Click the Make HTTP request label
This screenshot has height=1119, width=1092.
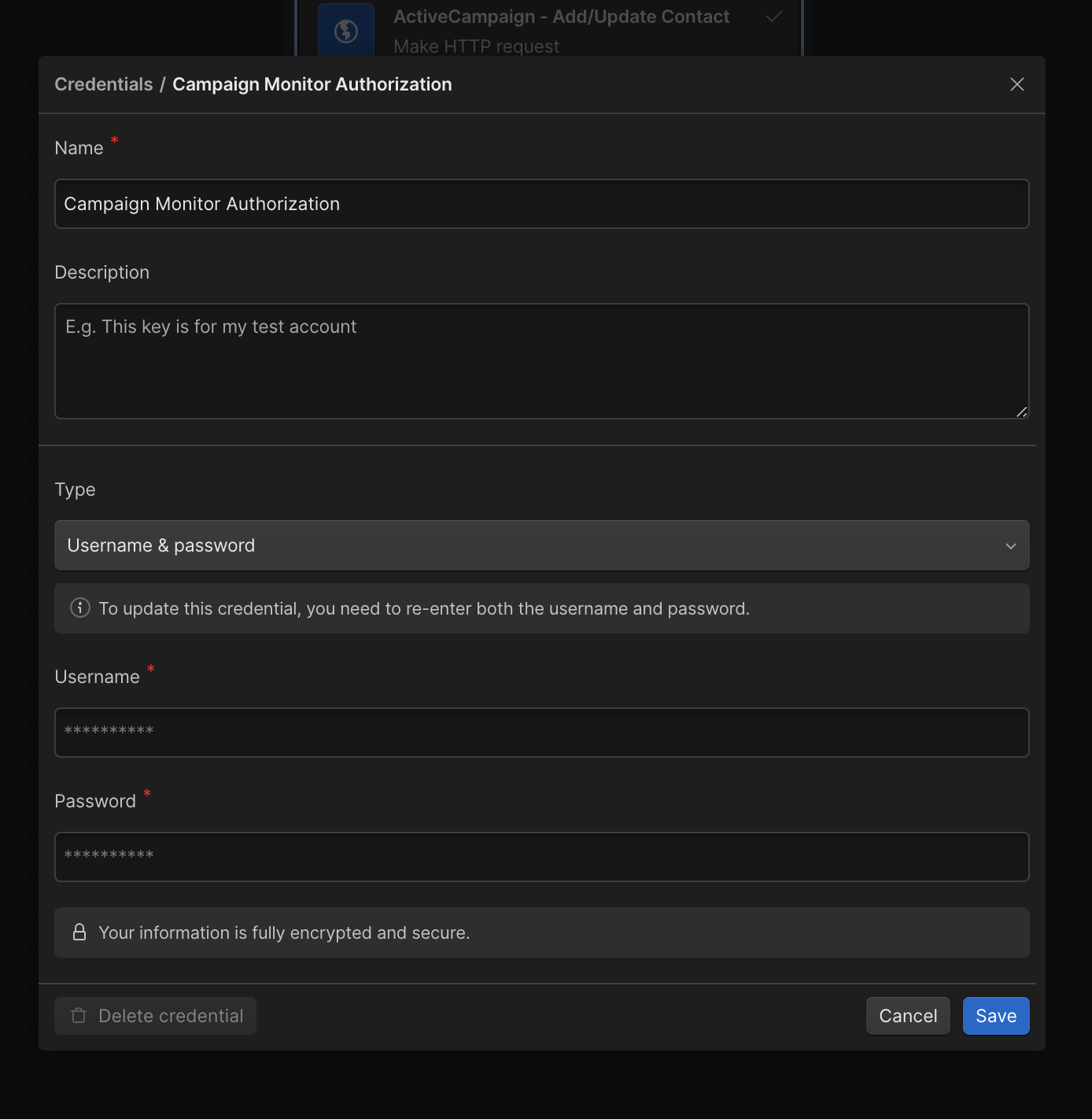tap(476, 46)
